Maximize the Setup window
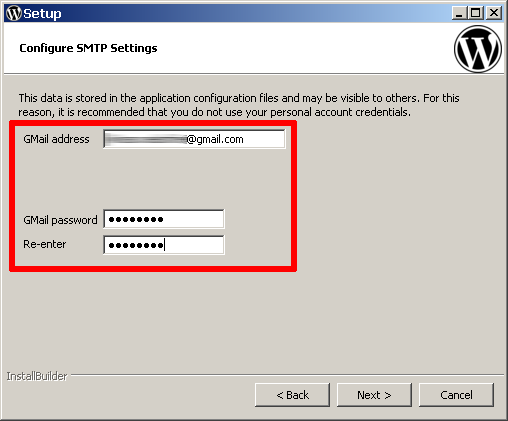The height and width of the screenshot is (421, 508). pyautogui.click(x=476, y=13)
